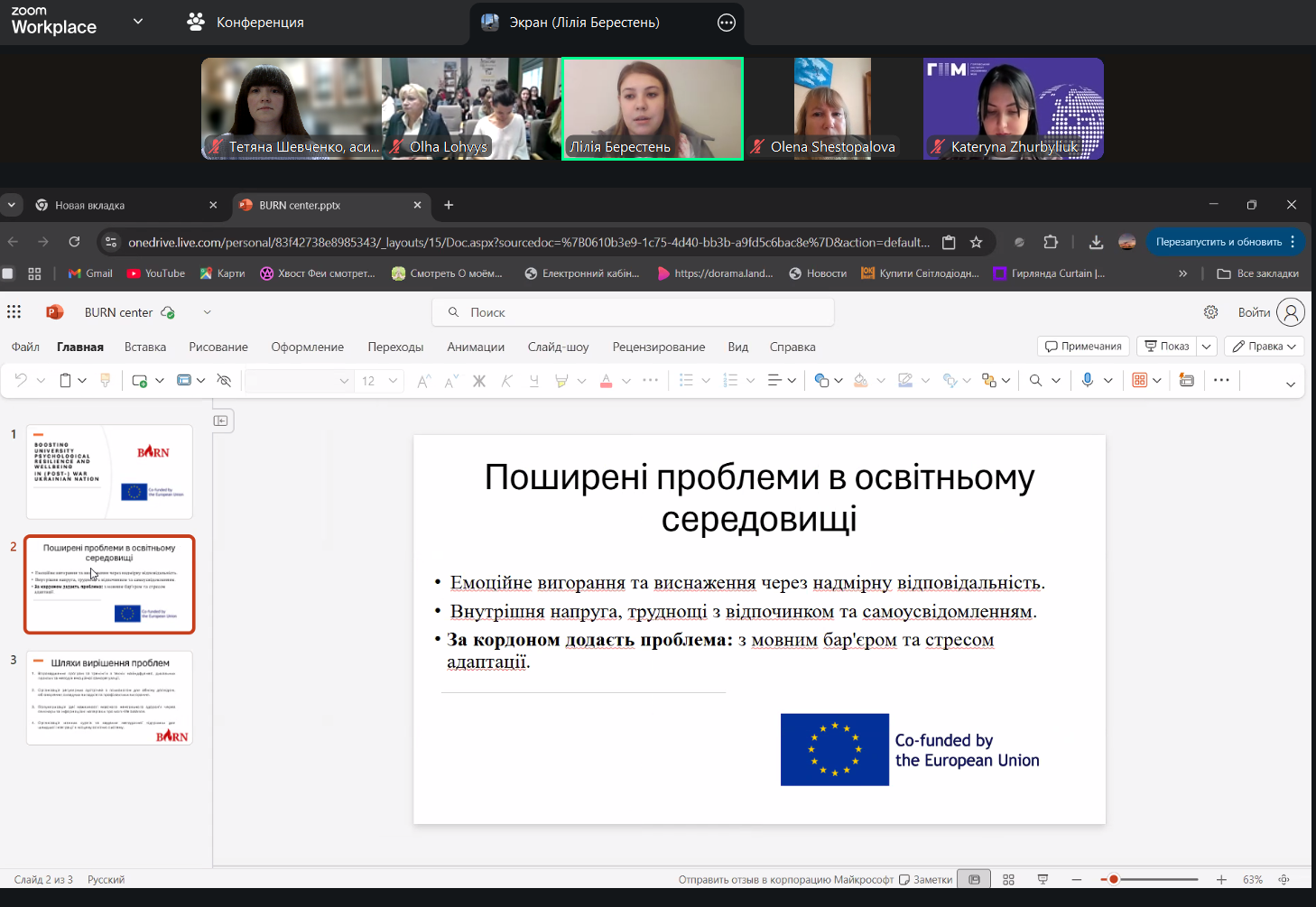
Task: Click the Shapes insert icon
Action: click(x=821, y=380)
